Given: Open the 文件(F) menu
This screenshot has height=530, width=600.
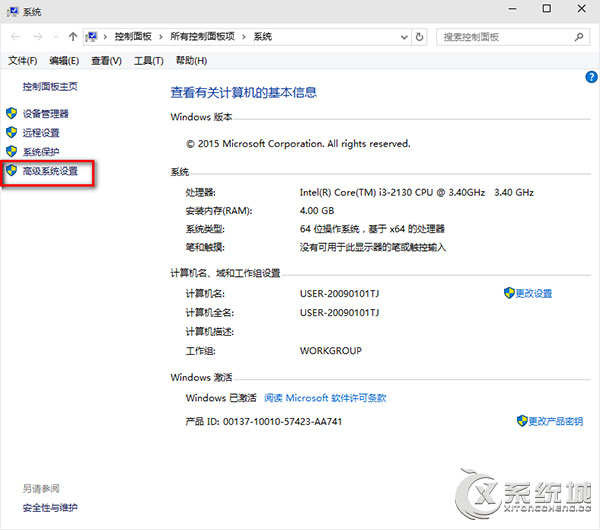Looking at the screenshot, I should (23, 60).
